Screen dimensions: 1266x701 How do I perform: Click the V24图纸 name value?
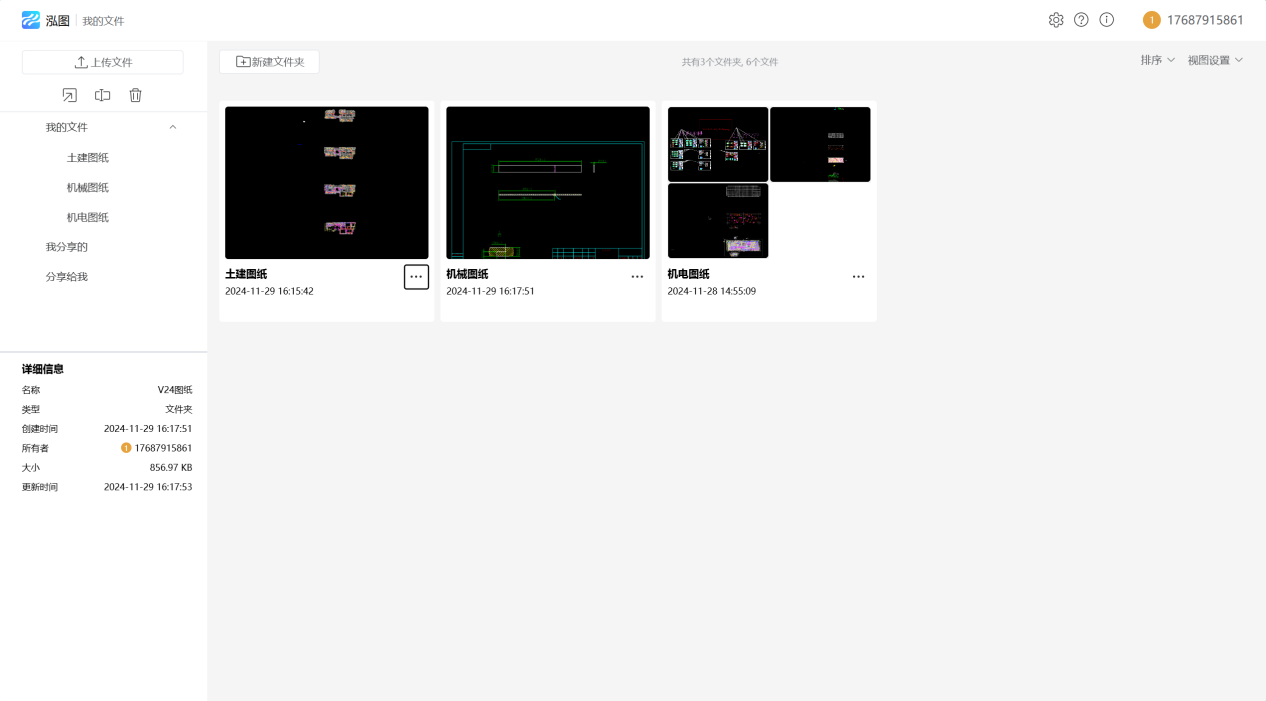pos(175,390)
